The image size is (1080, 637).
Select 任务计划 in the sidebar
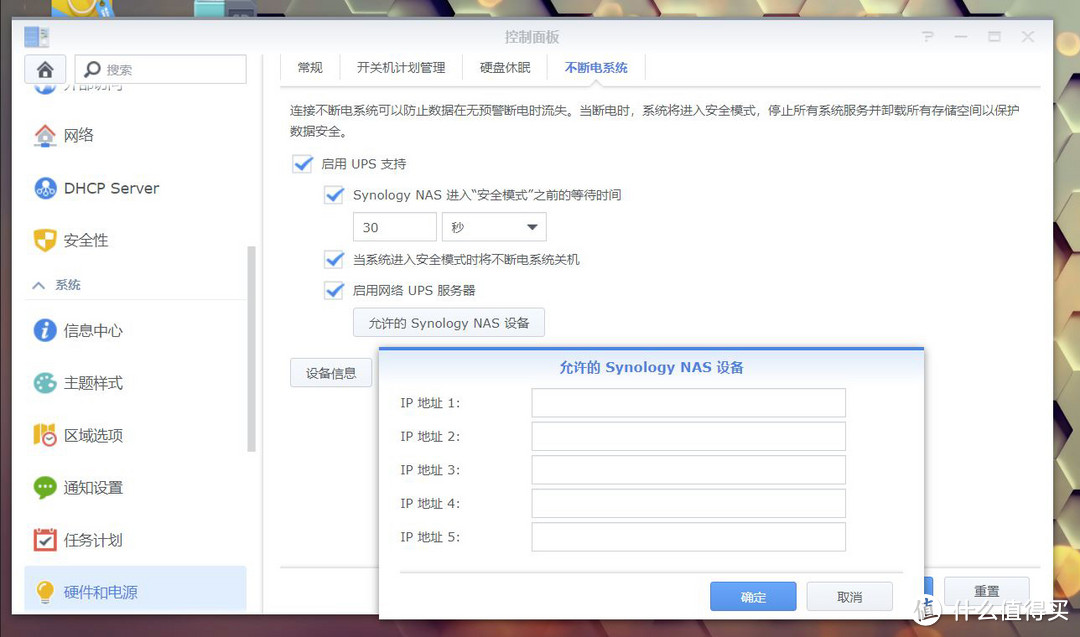135,540
